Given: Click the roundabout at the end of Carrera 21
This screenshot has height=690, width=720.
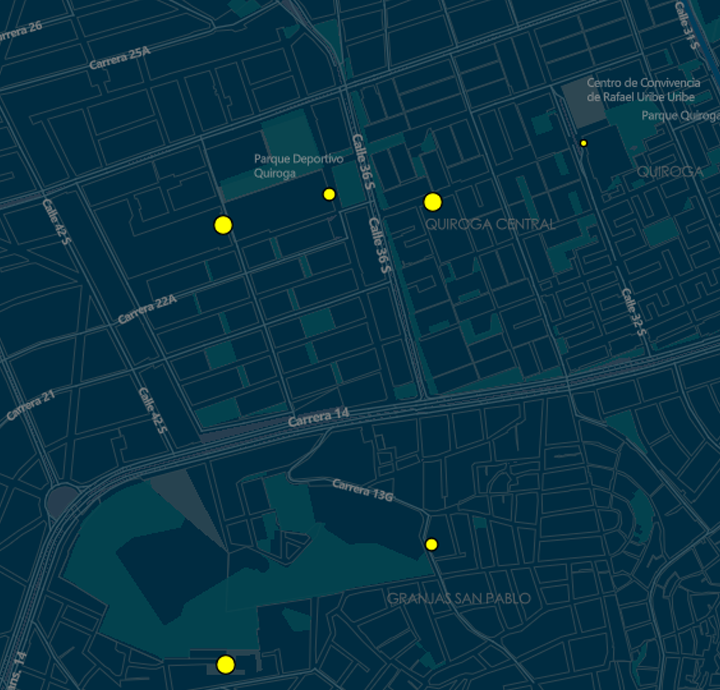Looking at the screenshot, I should click(59, 498).
